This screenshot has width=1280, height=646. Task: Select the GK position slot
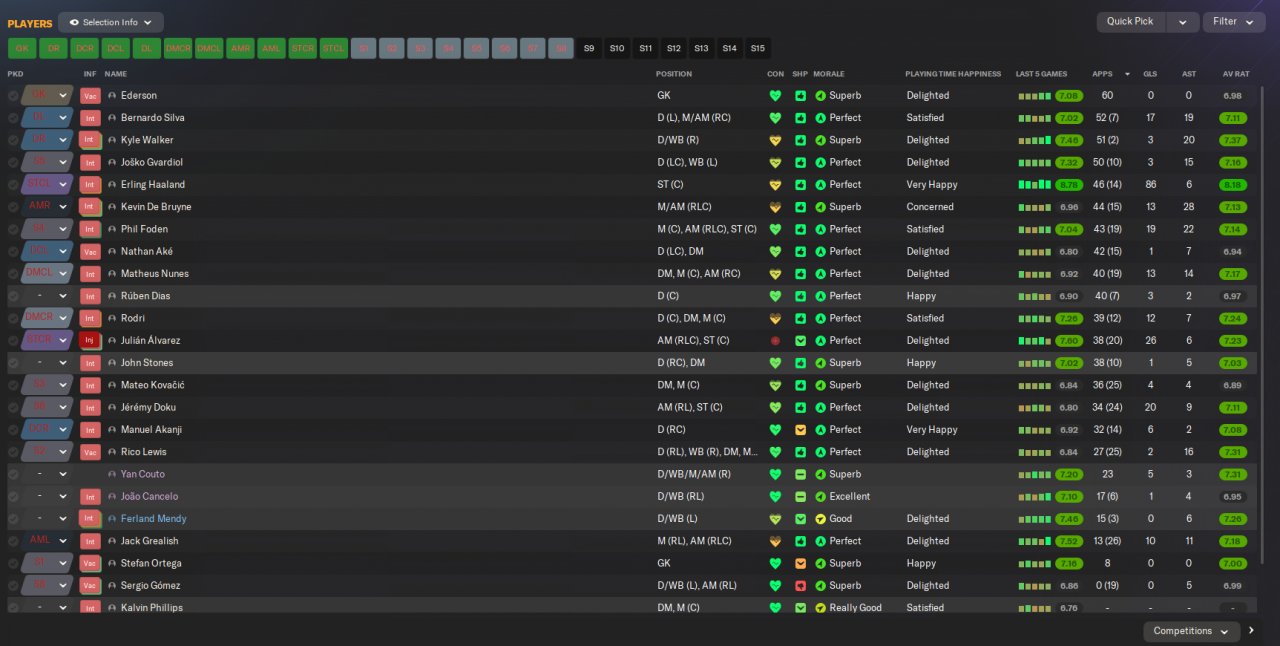coord(22,48)
